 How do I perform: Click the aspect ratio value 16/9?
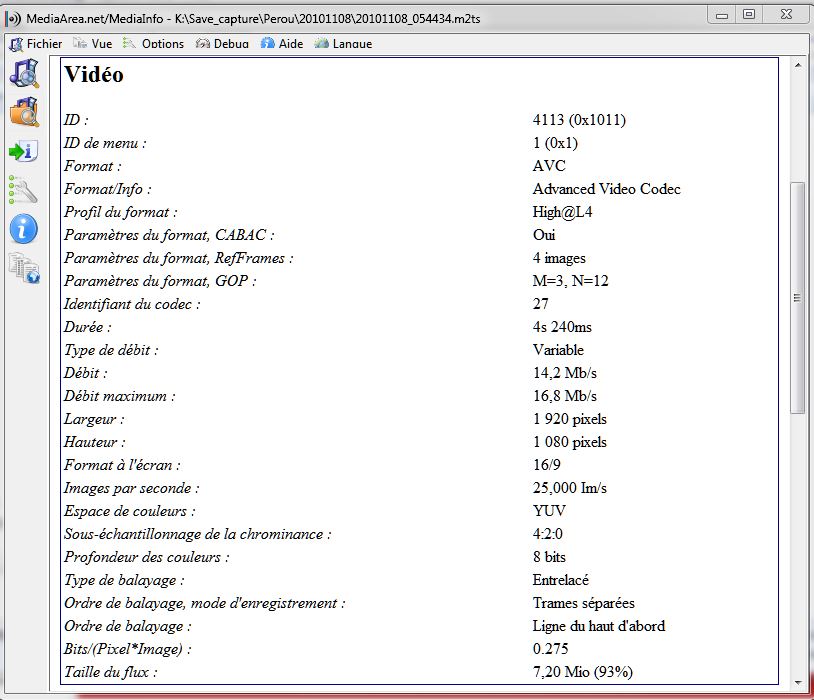547,465
